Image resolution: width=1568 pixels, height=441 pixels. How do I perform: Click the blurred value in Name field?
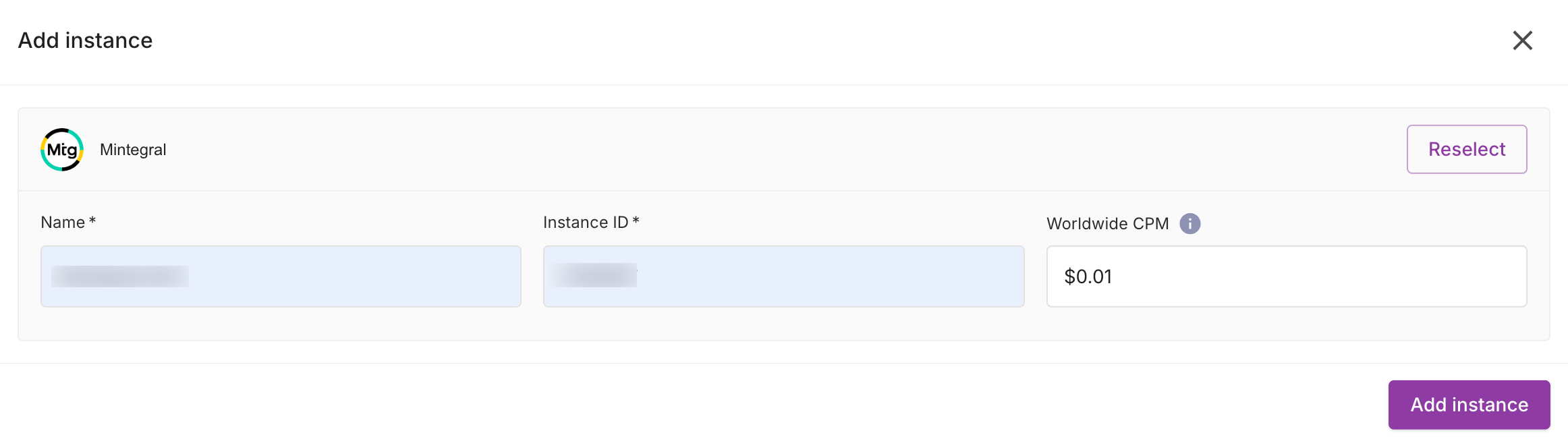pos(120,276)
